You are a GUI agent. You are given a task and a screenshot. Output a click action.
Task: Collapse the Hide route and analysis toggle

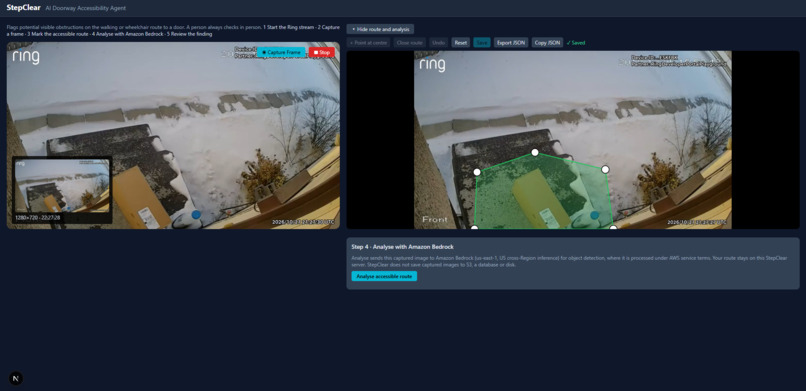coord(380,29)
